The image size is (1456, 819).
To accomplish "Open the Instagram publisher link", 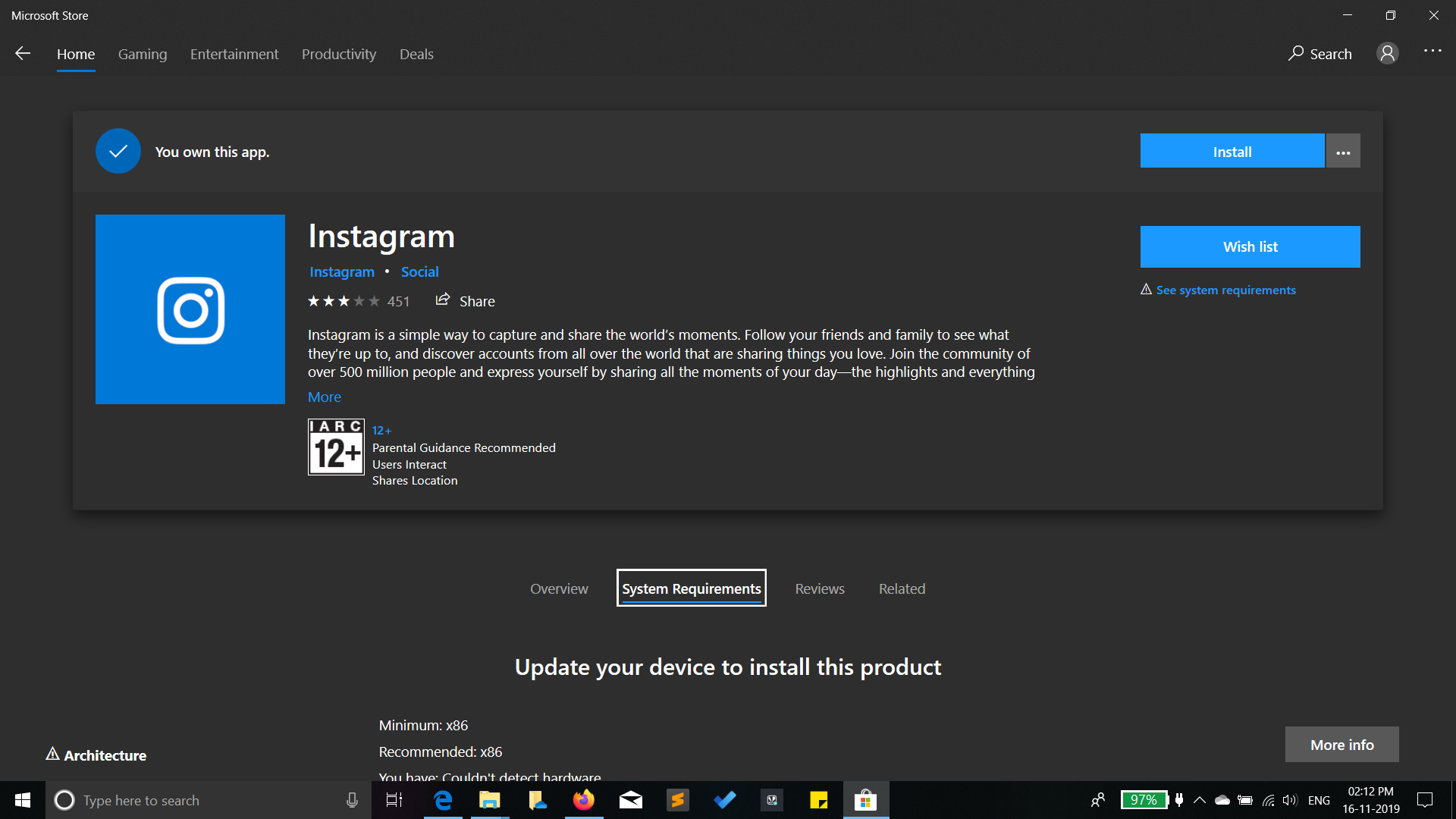I will pyautogui.click(x=342, y=271).
